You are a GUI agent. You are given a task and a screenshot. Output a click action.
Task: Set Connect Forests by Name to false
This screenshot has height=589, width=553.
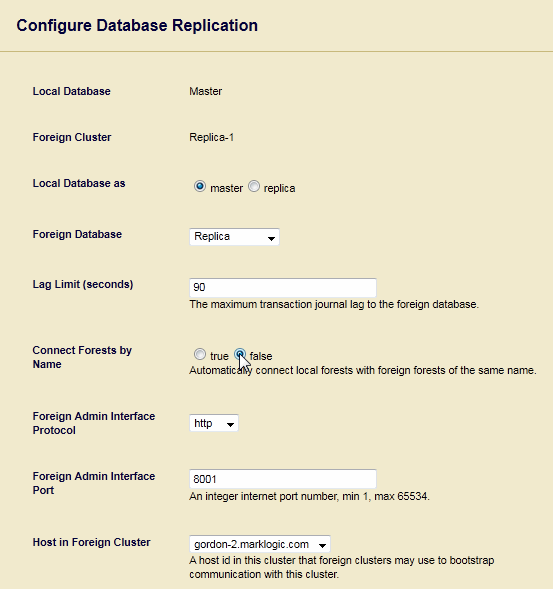coord(240,354)
